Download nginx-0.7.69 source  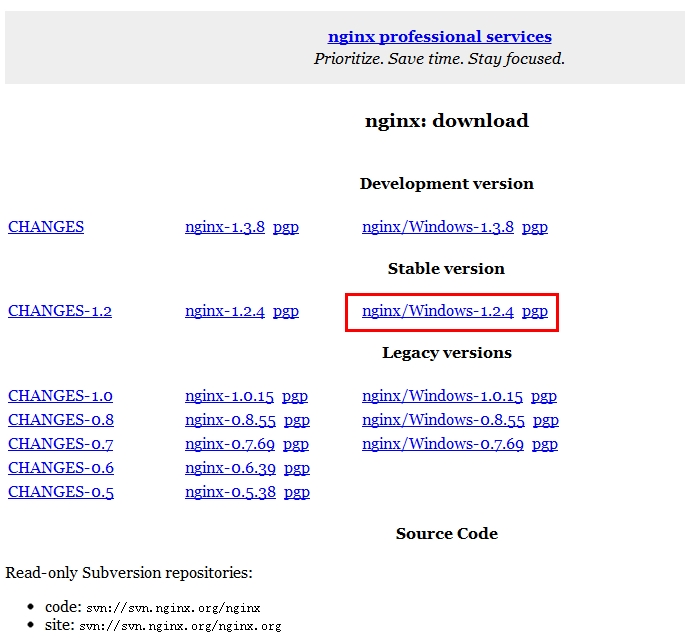pos(230,444)
